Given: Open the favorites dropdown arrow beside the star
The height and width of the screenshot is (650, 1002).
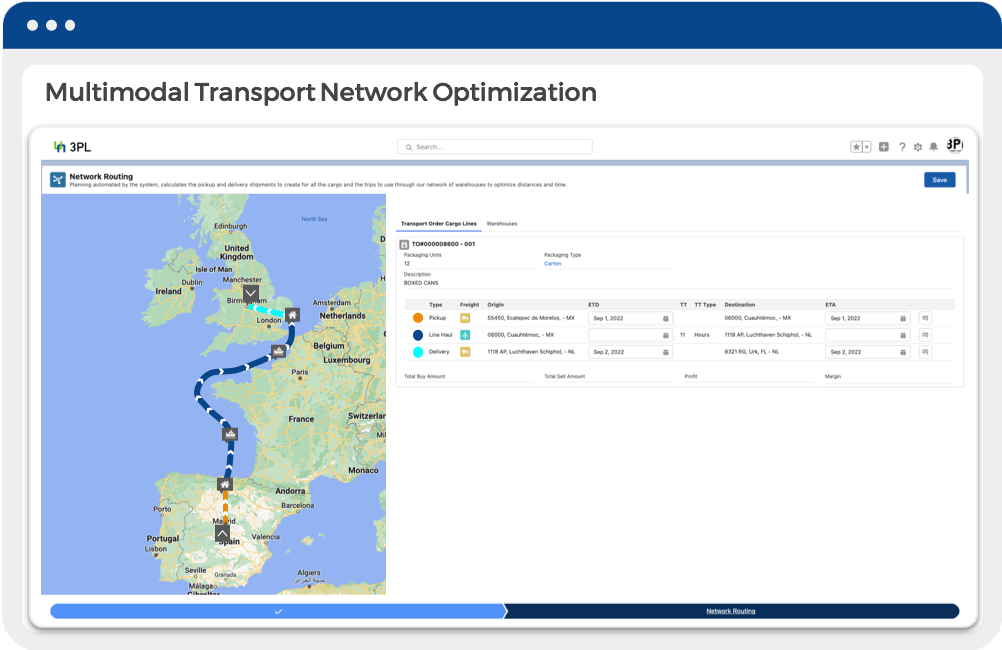Looking at the screenshot, I should [866, 146].
